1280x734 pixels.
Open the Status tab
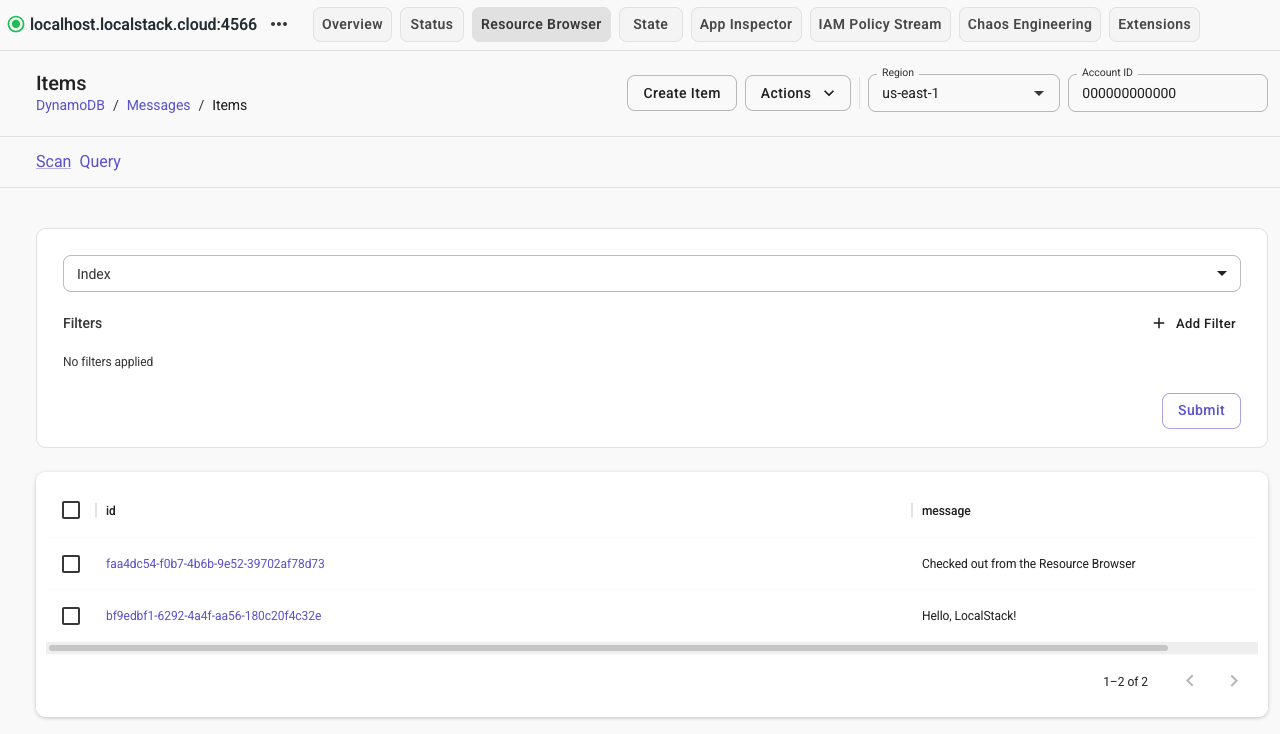point(432,24)
